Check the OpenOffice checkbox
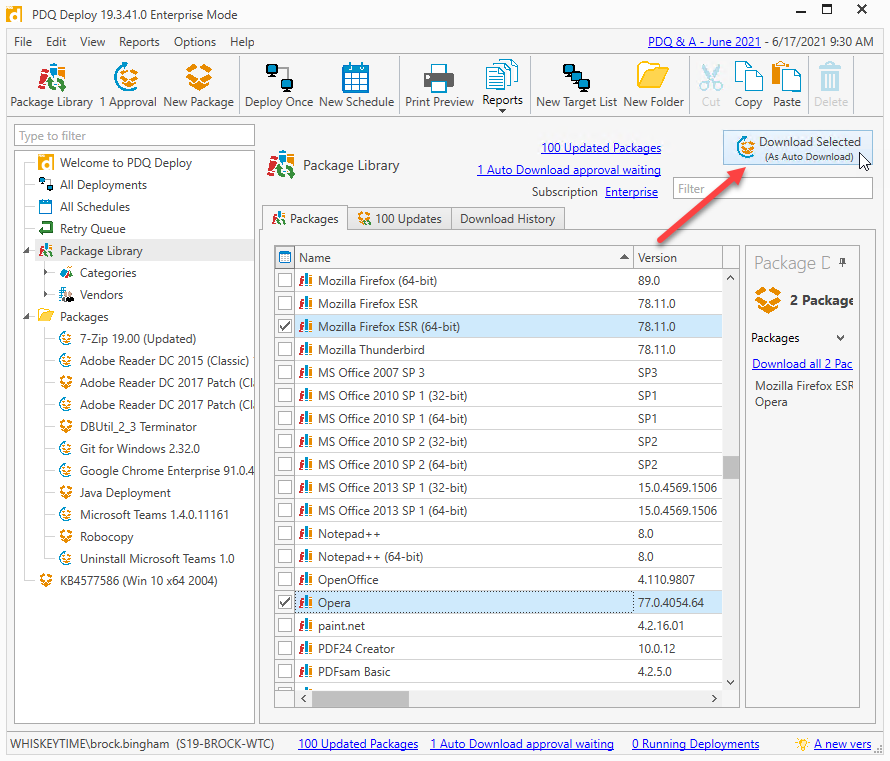Screen dimensions: 890x761 click(285, 579)
